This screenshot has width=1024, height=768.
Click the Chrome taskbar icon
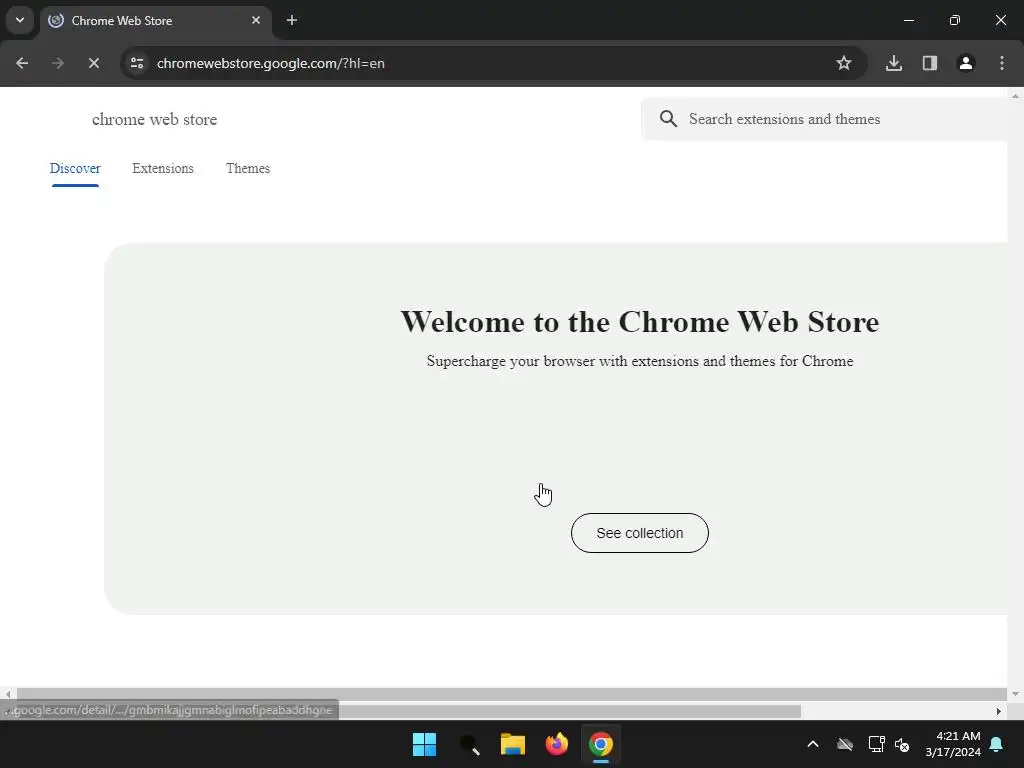pyautogui.click(x=601, y=744)
